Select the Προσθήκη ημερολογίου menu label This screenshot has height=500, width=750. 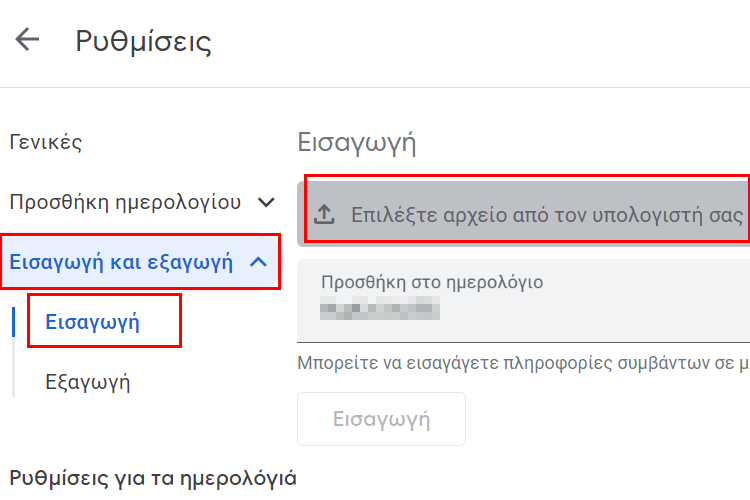(x=125, y=202)
